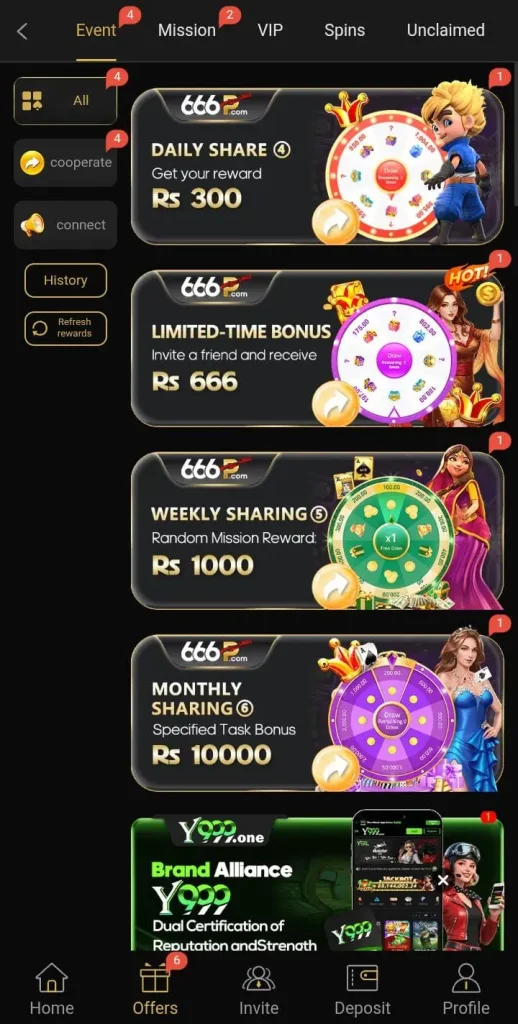
Task: Open the Profile person icon
Action: 466,978
